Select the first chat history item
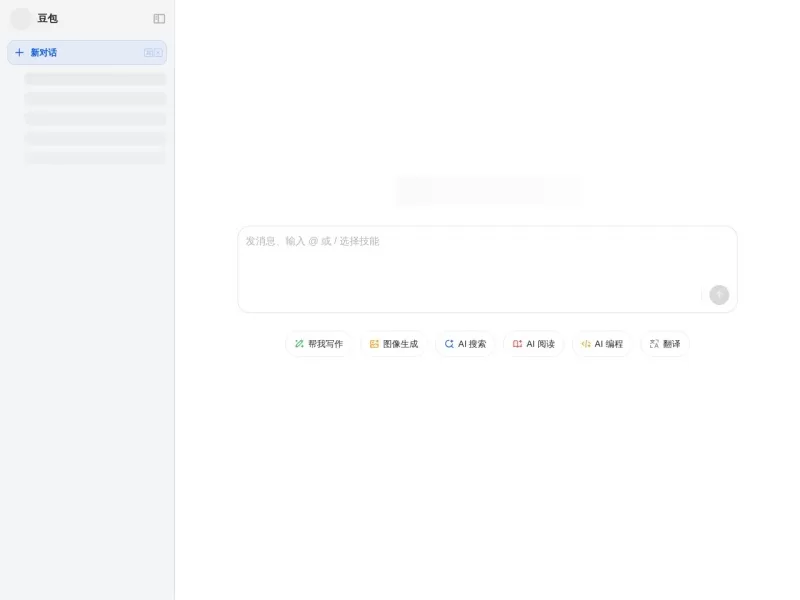The width and height of the screenshot is (800, 600). click(94, 79)
